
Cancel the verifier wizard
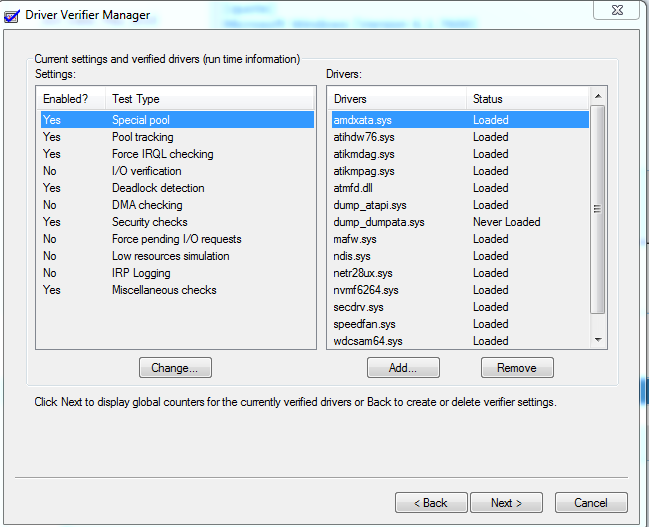pyautogui.click(x=591, y=503)
